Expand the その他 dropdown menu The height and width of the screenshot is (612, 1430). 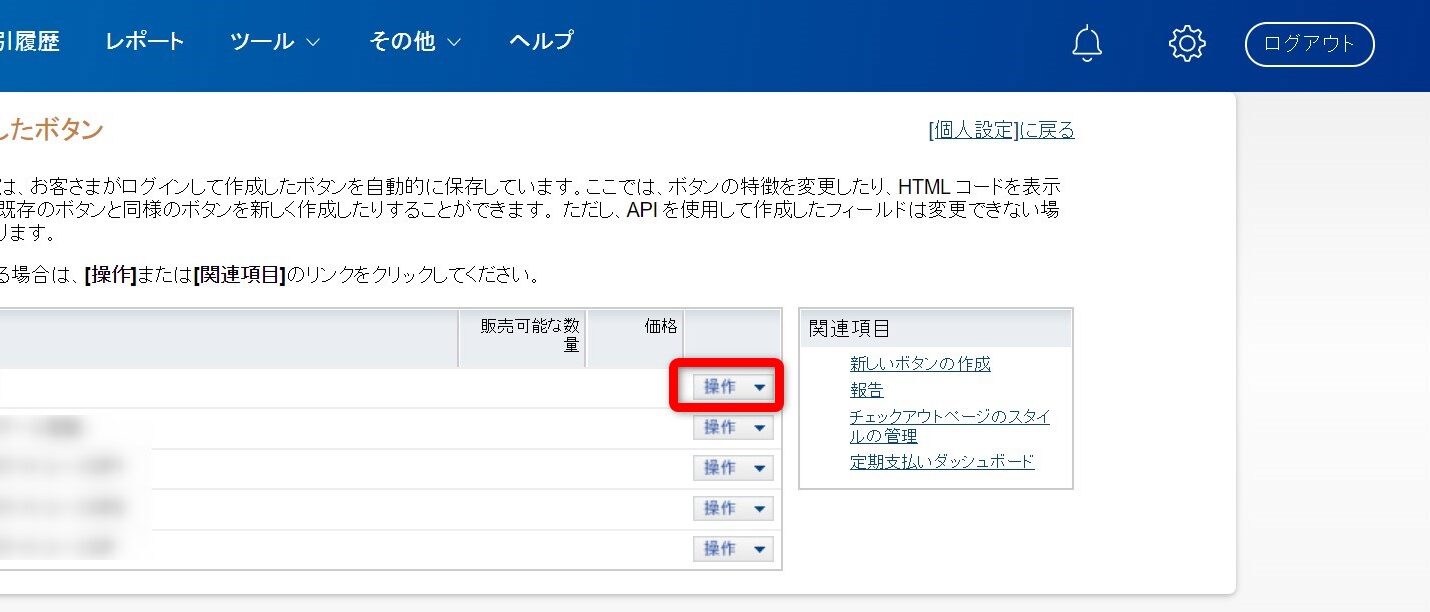point(415,41)
